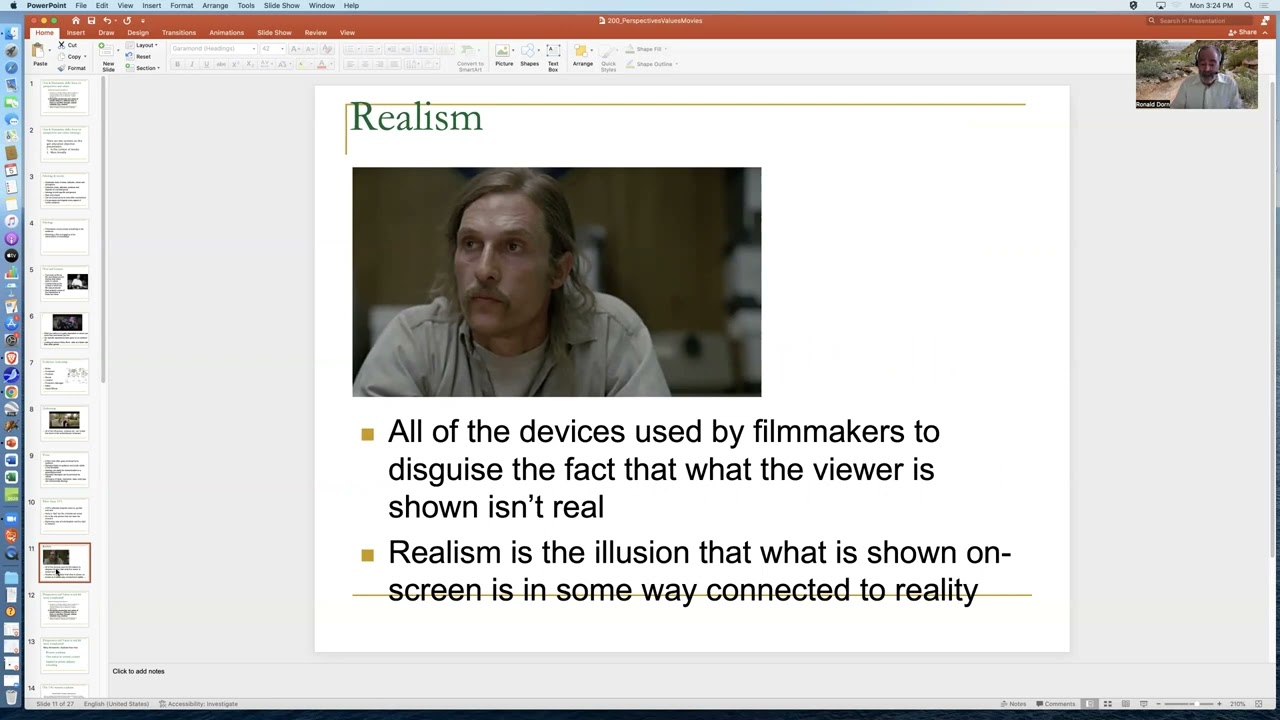Undo the last action

[x=107, y=20]
